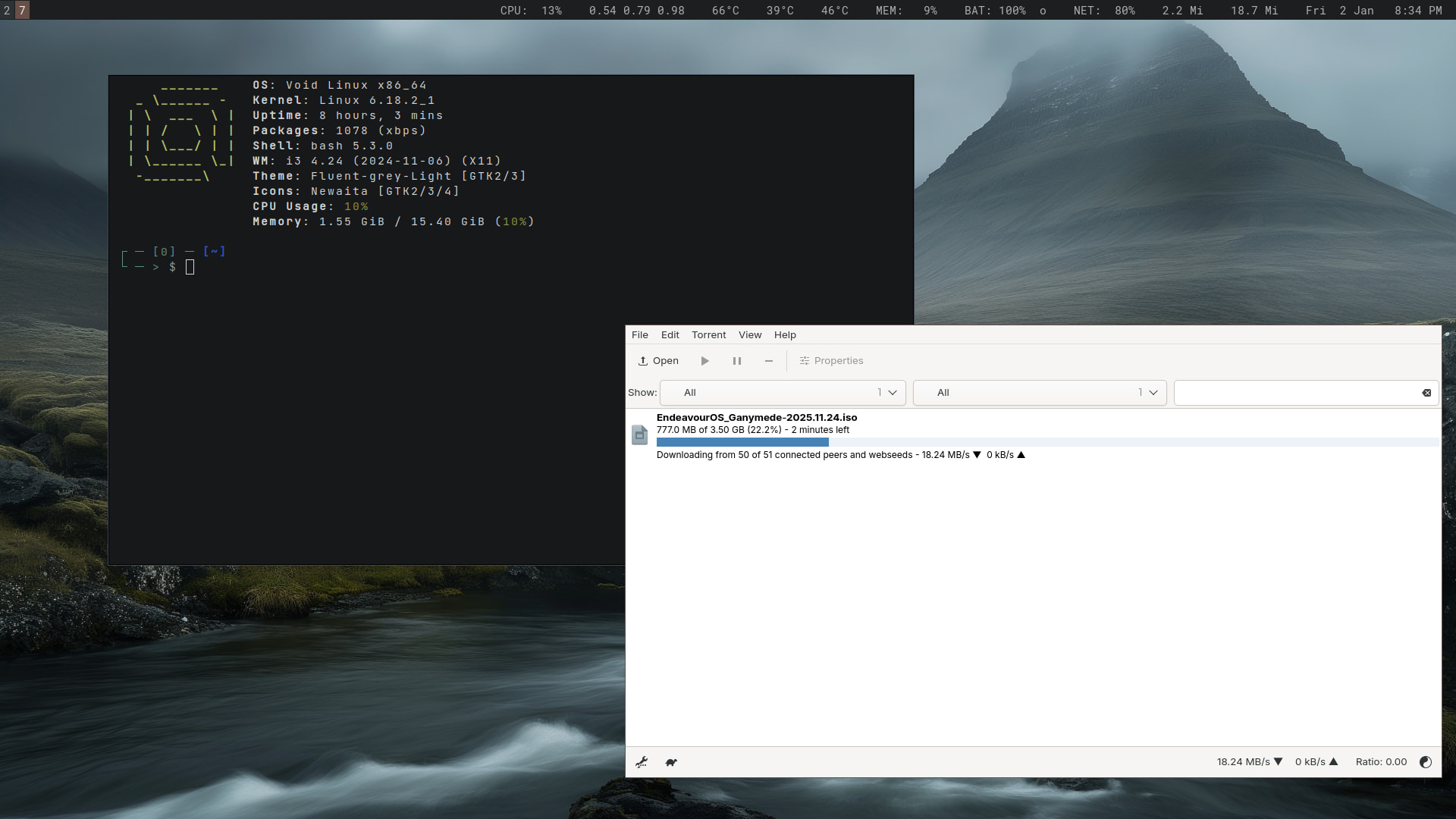Click the Open torrent toolbar button
The width and height of the screenshot is (1456, 819).
tap(658, 361)
